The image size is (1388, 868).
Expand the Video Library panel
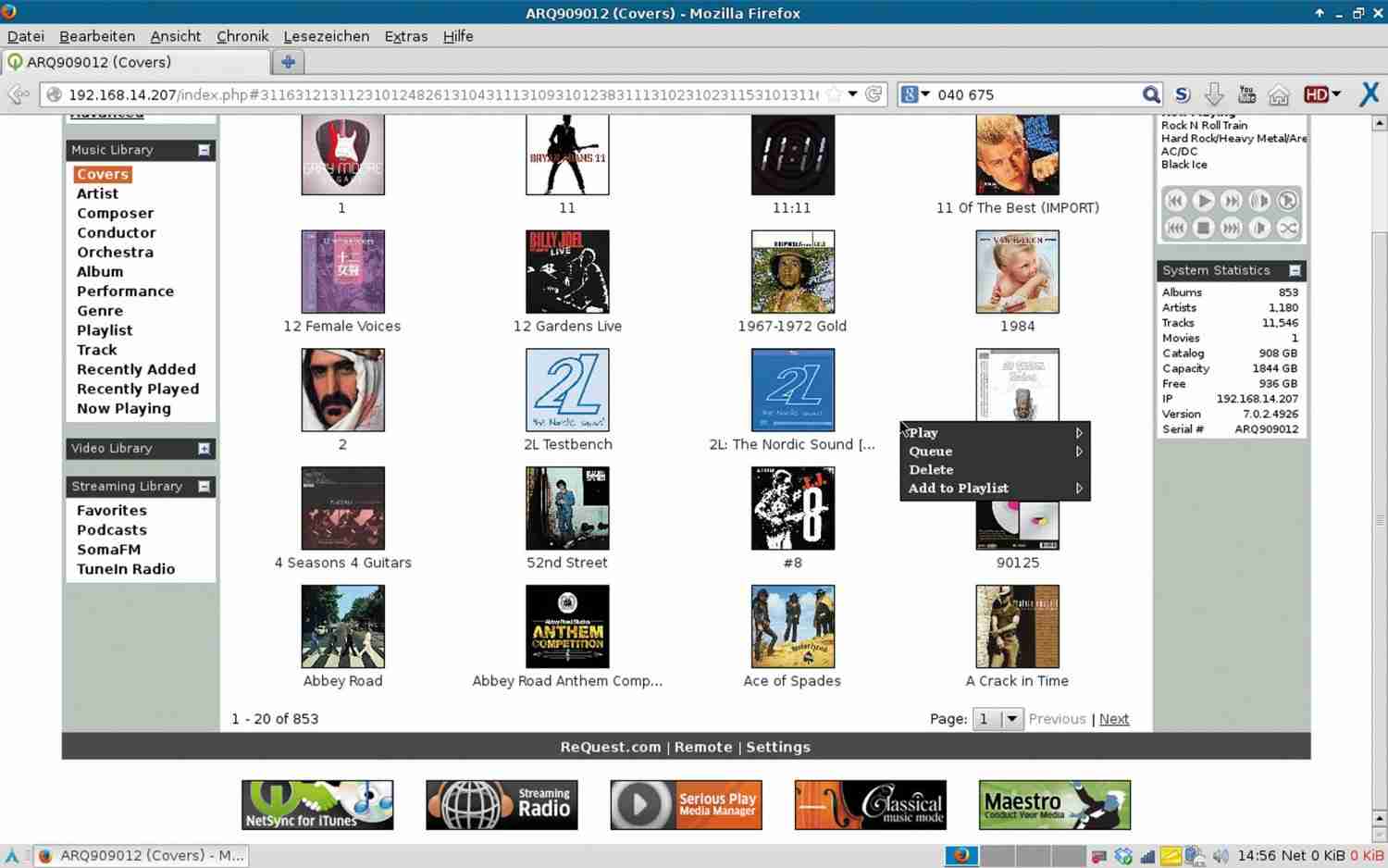[x=204, y=449]
